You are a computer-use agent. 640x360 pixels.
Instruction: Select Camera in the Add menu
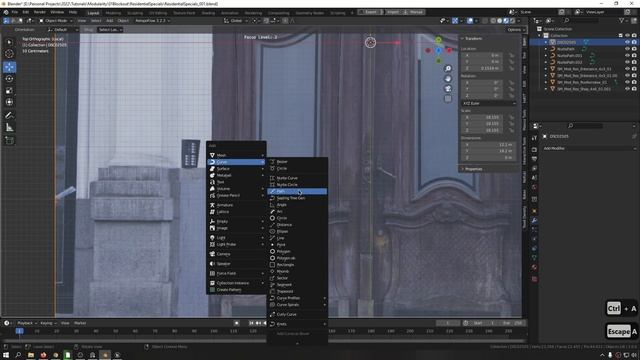(x=236, y=254)
